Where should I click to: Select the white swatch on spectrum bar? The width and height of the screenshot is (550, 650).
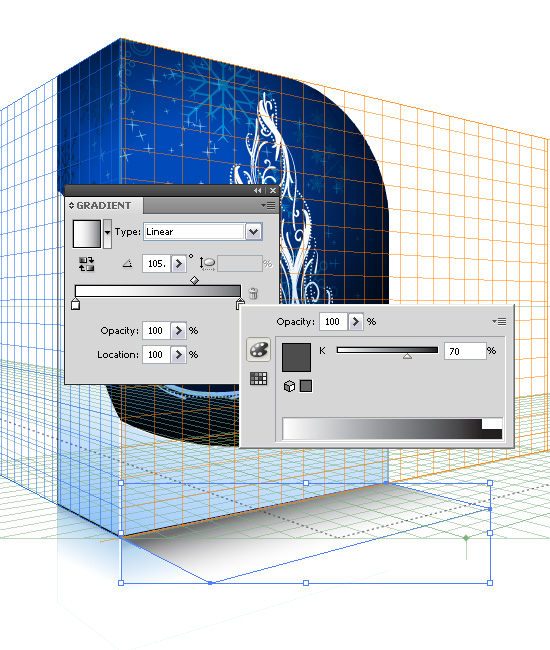[x=492, y=424]
